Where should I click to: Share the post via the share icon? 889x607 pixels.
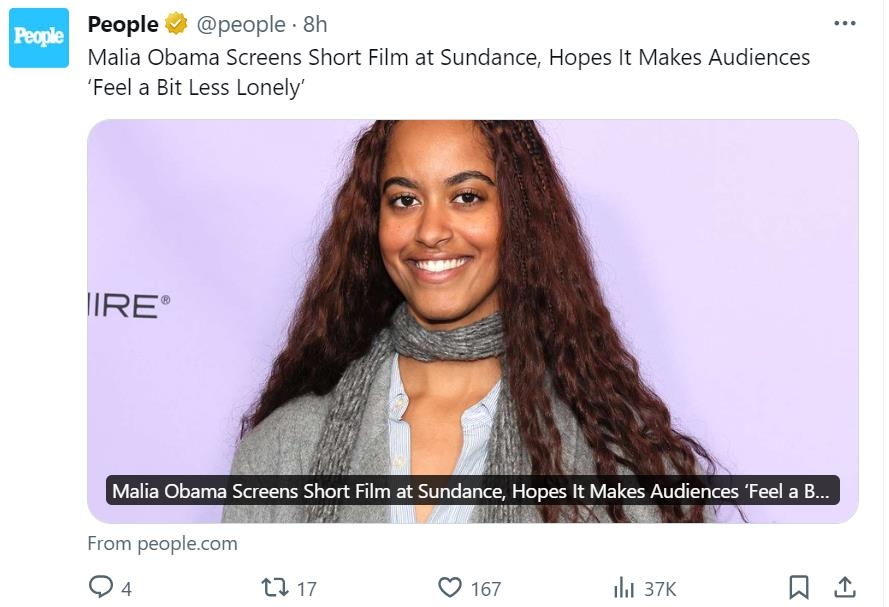tap(844, 587)
